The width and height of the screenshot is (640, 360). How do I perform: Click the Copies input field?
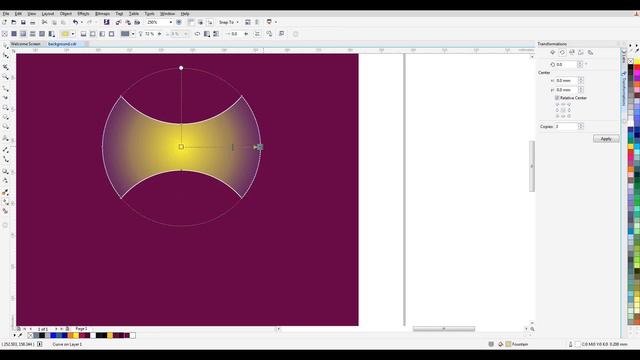(x=566, y=127)
